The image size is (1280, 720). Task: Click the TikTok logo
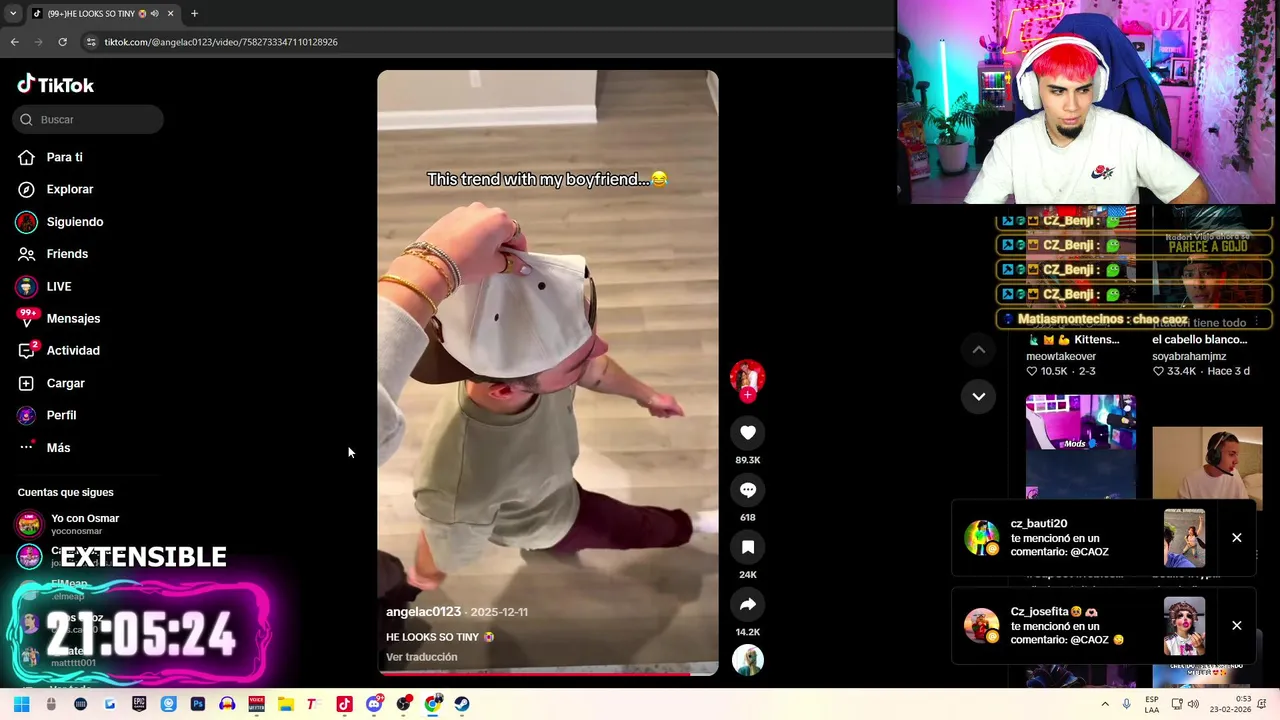[56, 85]
